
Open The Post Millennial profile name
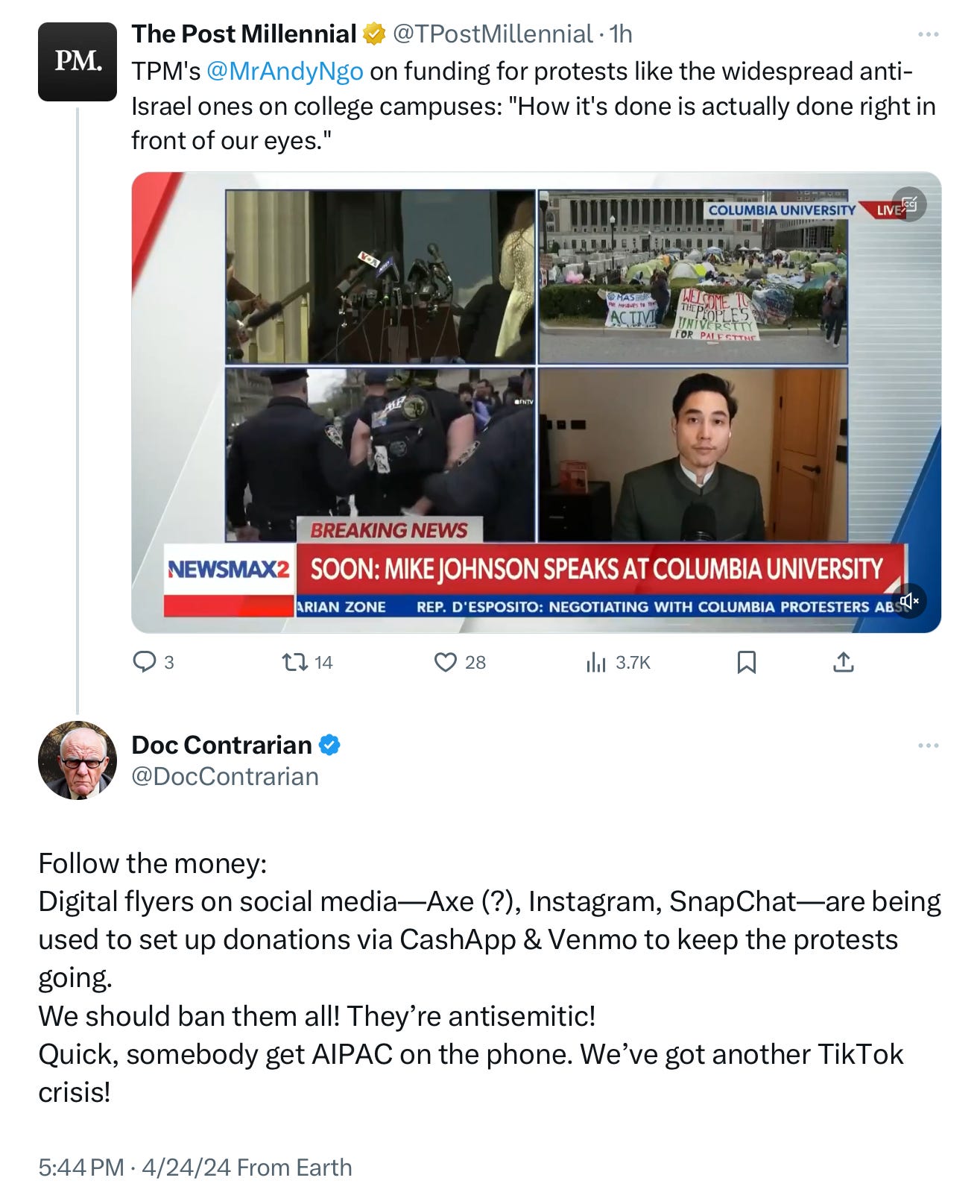244,34
